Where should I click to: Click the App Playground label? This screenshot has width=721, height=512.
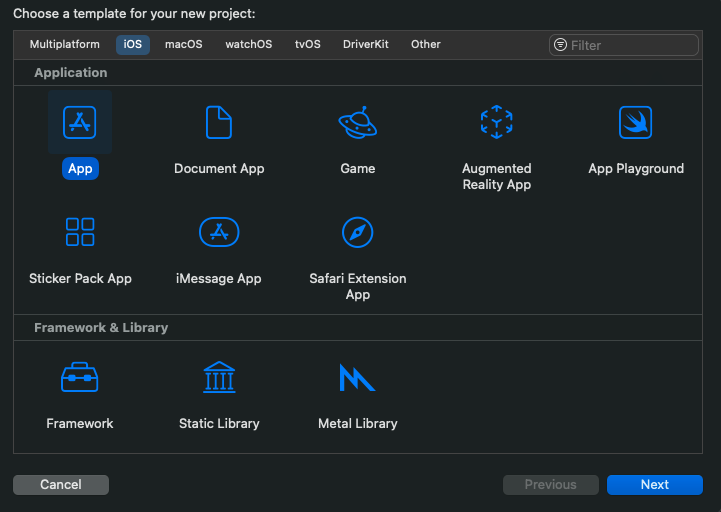[x=636, y=168]
